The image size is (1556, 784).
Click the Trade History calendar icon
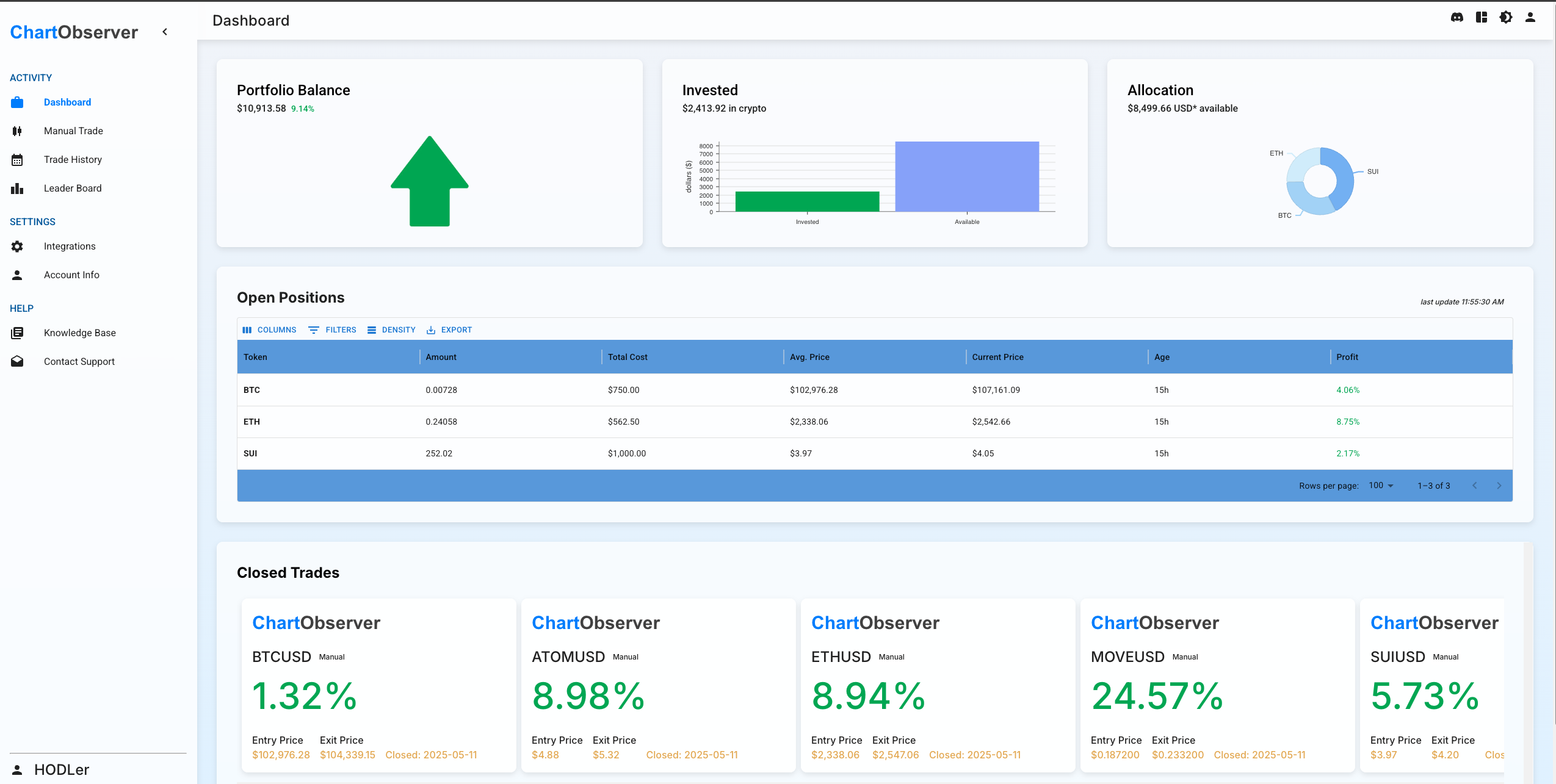(x=17, y=160)
